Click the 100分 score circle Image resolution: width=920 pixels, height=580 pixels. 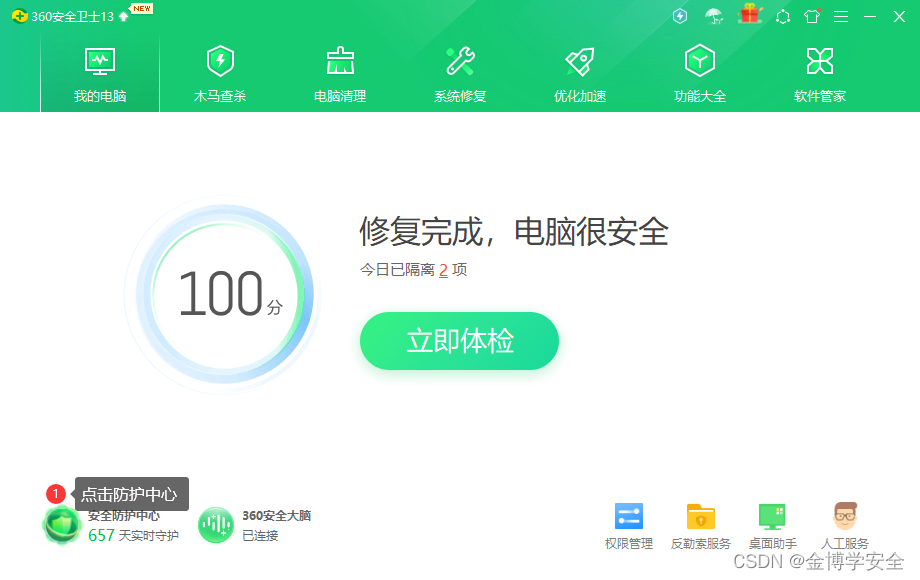click(x=224, y=294)
